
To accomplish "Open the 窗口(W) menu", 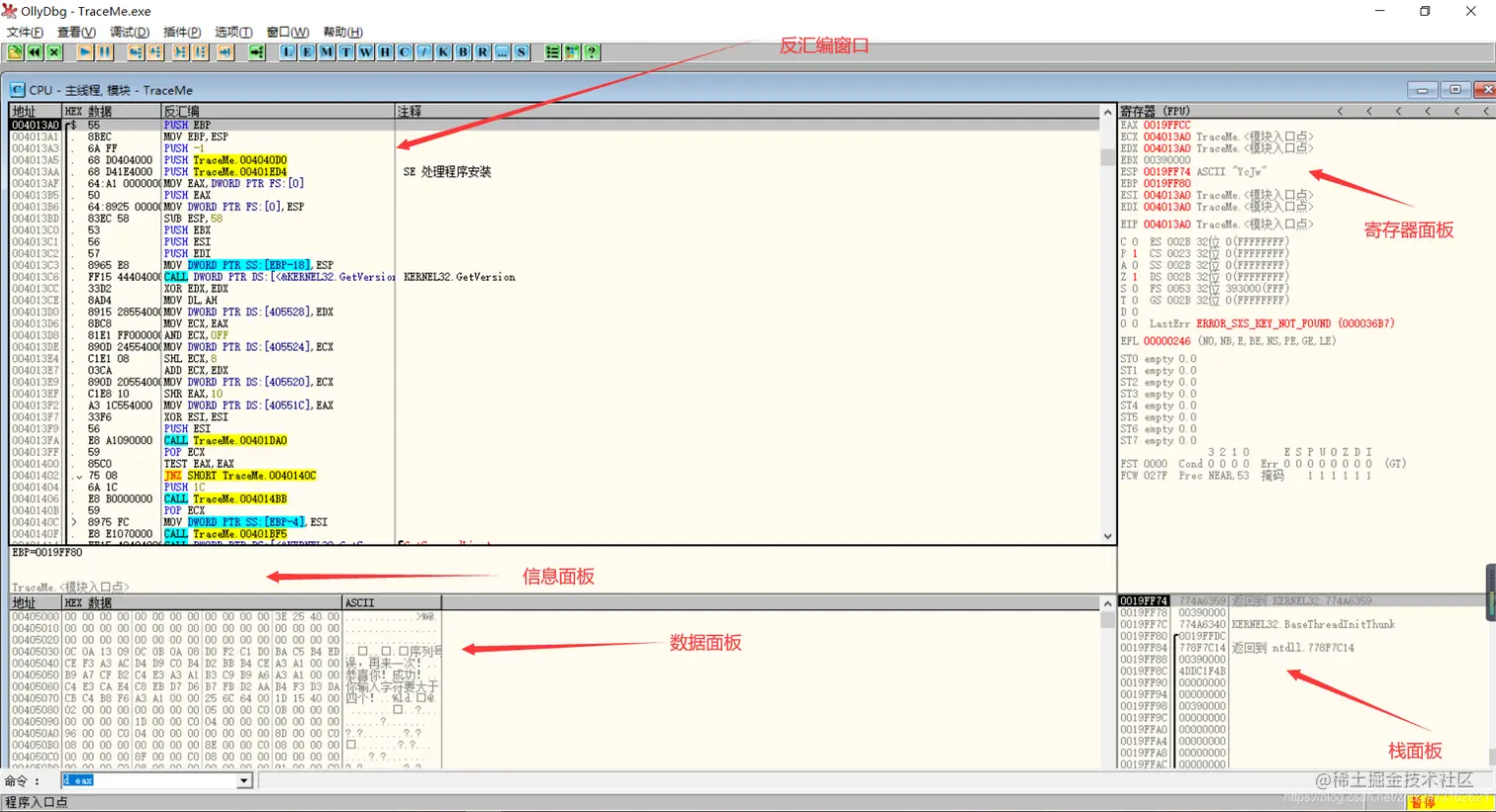I will click(288, 32).
